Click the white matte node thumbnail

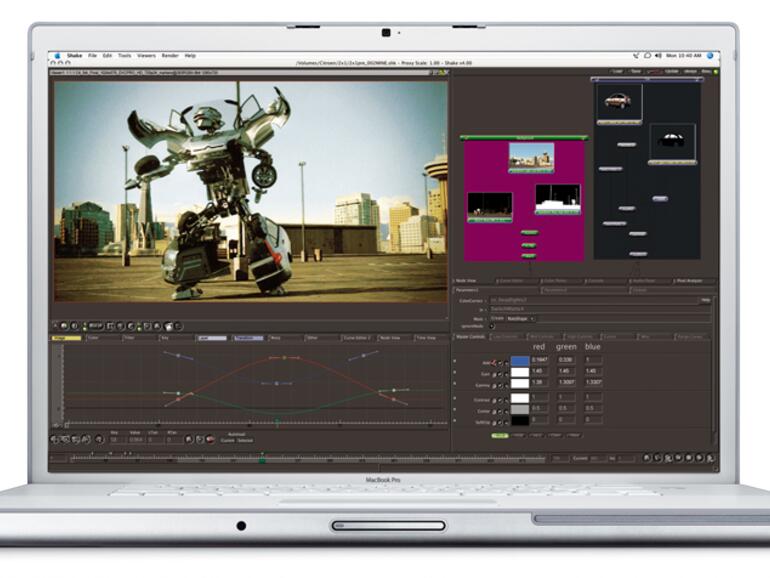point(557,198)
